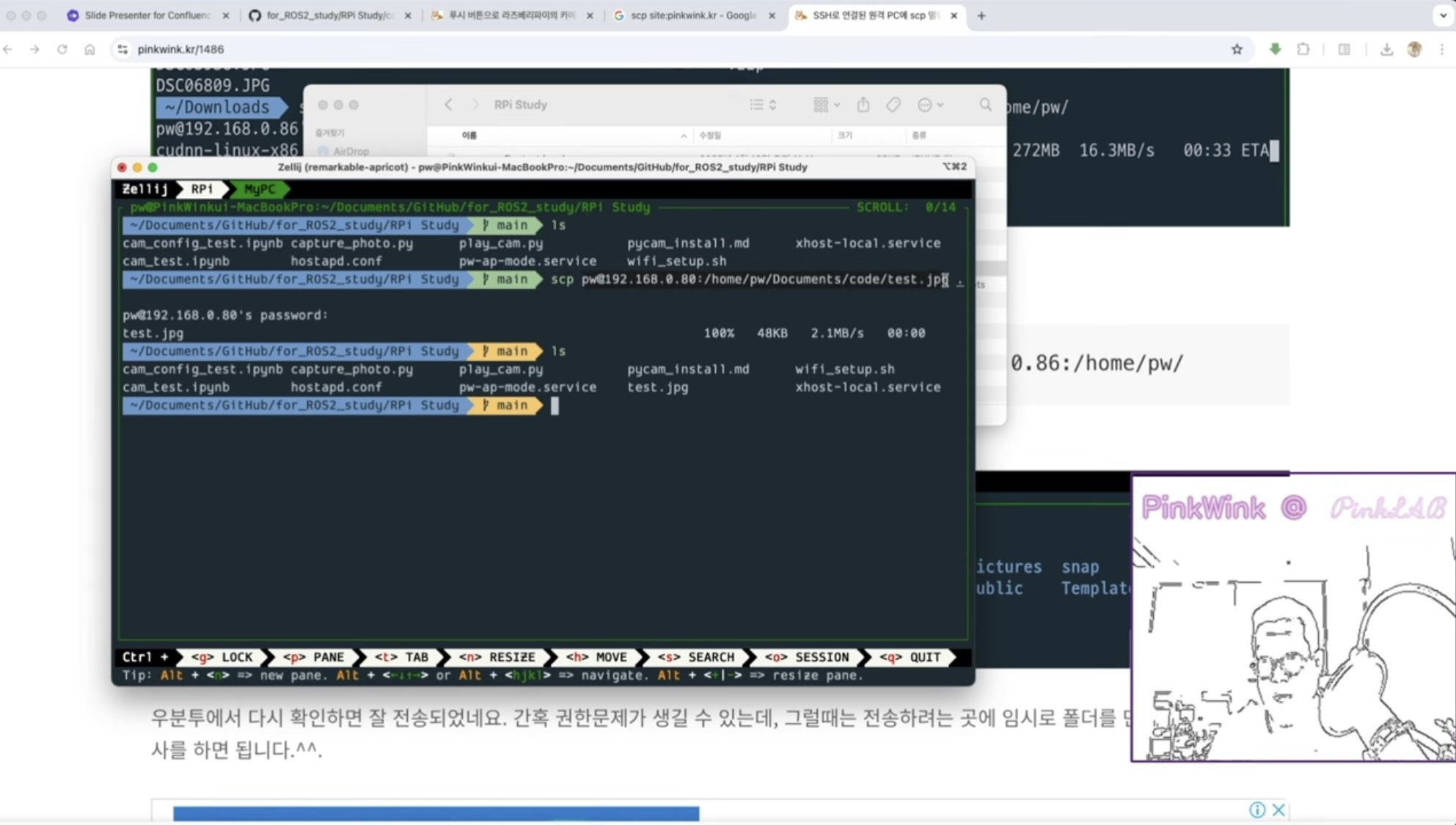Click the Finder tag icon
This screenshot has height=825, width=1456.
[893, 105]
